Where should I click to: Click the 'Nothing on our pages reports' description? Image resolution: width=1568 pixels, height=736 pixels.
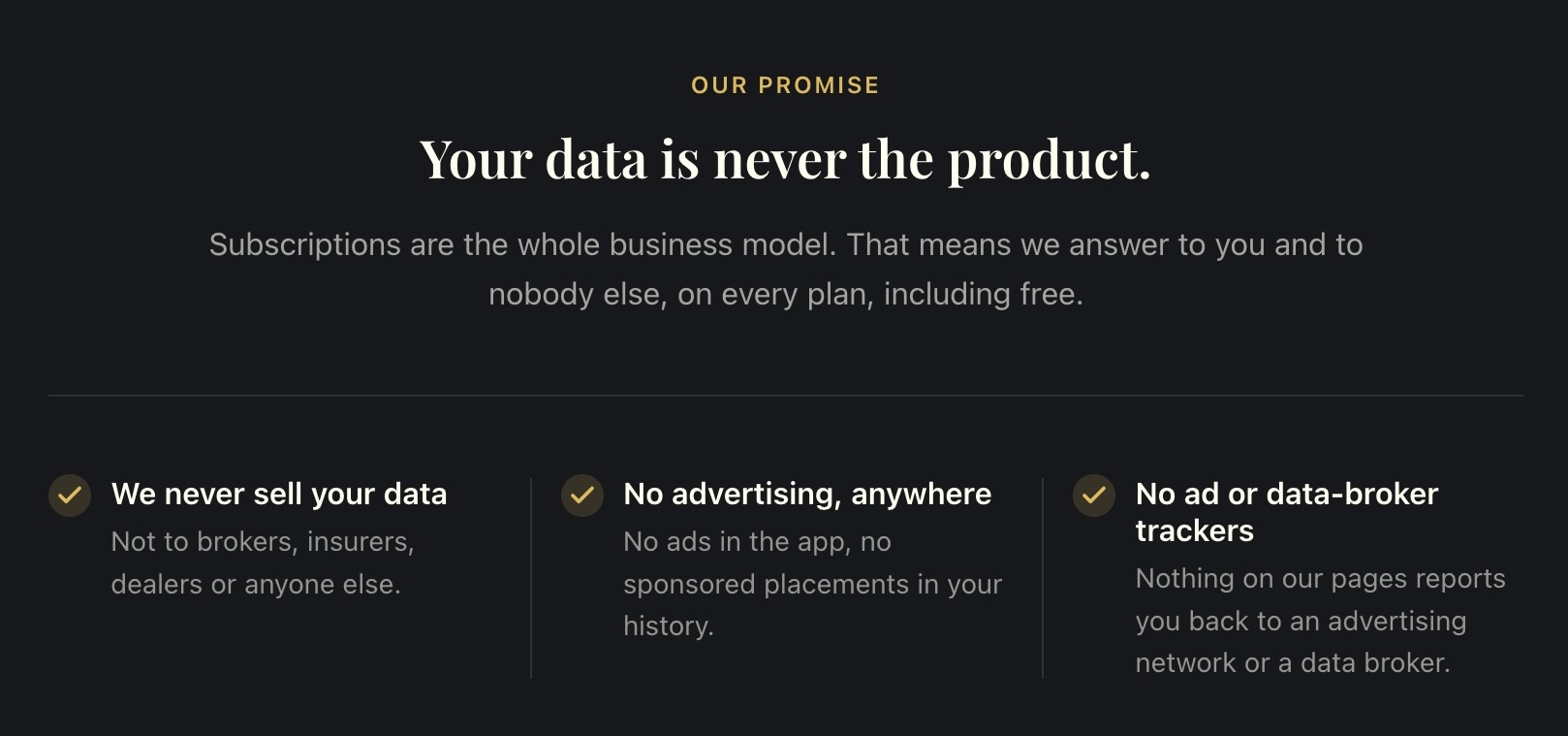(x=1320, y=621)
